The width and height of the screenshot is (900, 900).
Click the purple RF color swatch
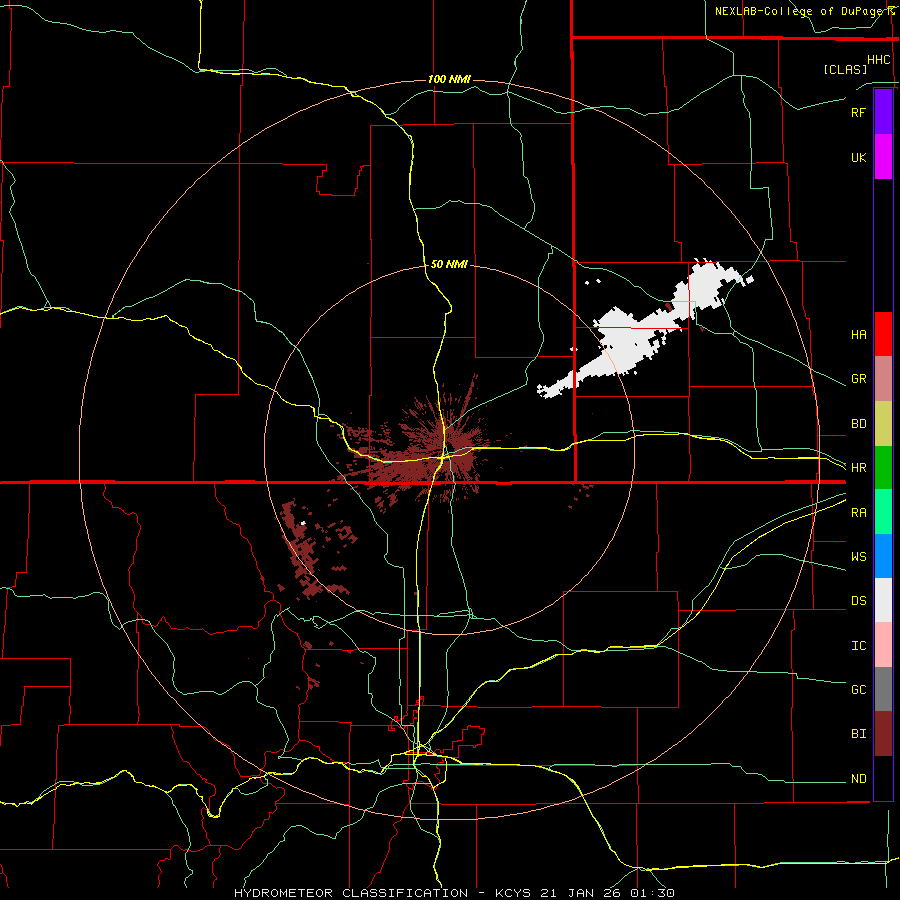click(x=883, y=112)
